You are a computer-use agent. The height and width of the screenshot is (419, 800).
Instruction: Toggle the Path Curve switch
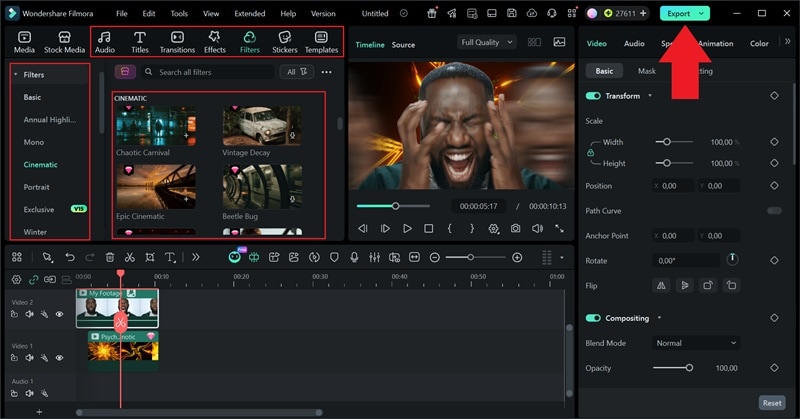pyautogui.click(x=774, y=210)
